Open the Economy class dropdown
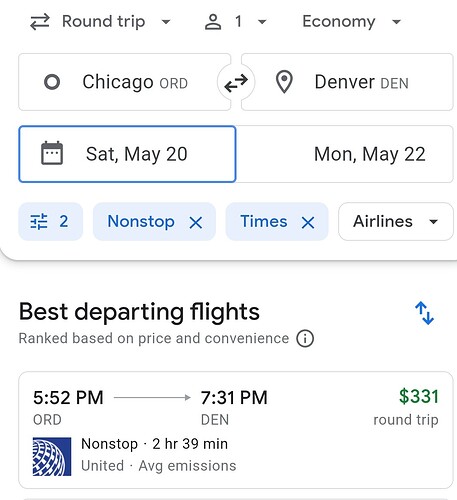This screenshot has height=500, width=457. tap(351, 22)
